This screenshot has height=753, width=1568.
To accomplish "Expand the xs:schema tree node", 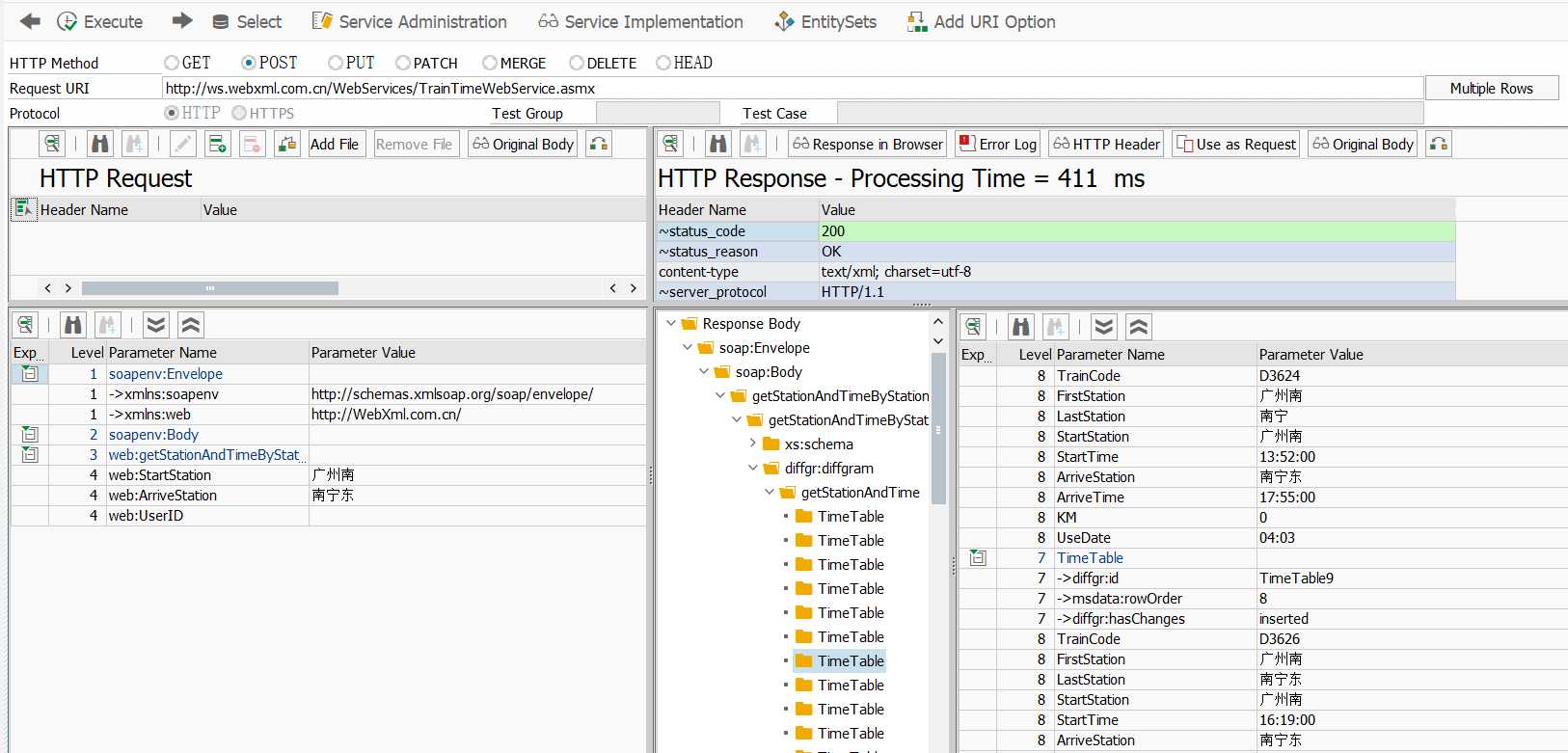I will [x=753, y=444].
